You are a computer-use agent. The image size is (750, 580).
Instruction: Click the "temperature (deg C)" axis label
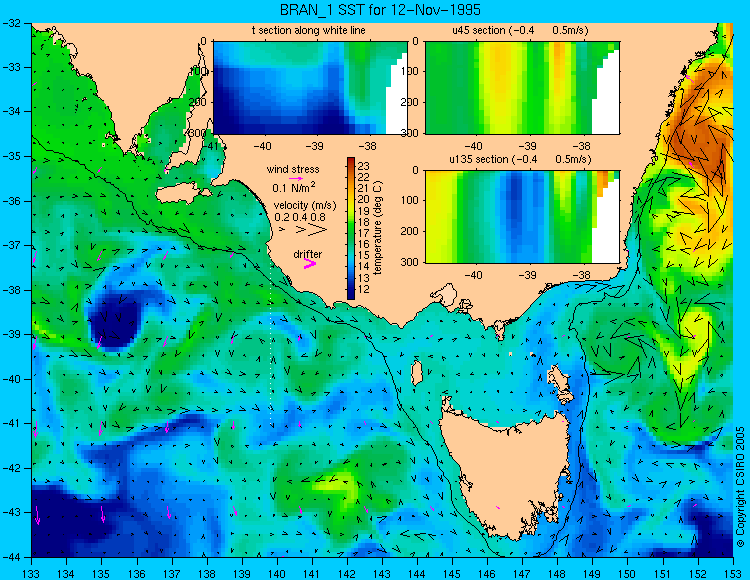pos(378,228)
